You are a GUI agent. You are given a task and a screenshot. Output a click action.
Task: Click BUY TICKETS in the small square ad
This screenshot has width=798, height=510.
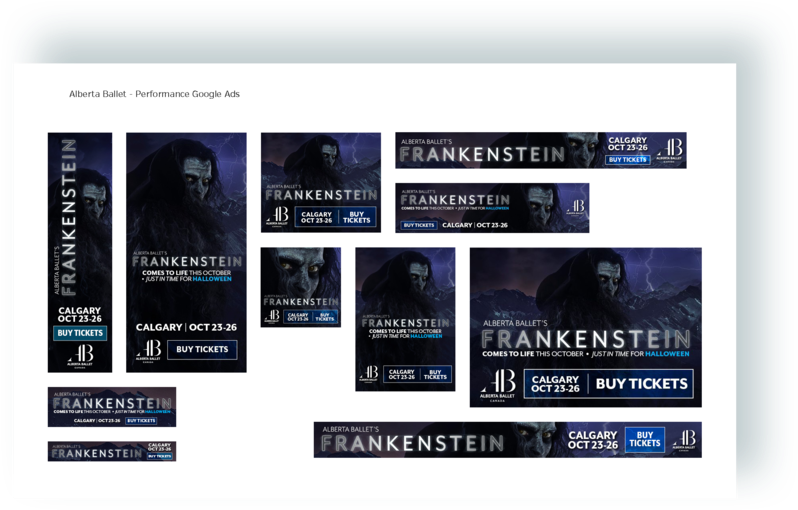tap(325, 317)
